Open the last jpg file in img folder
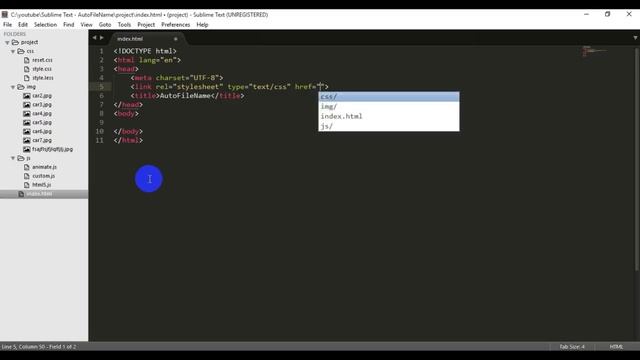This screenshot has width=640, height=360. (x=52, y=149)
